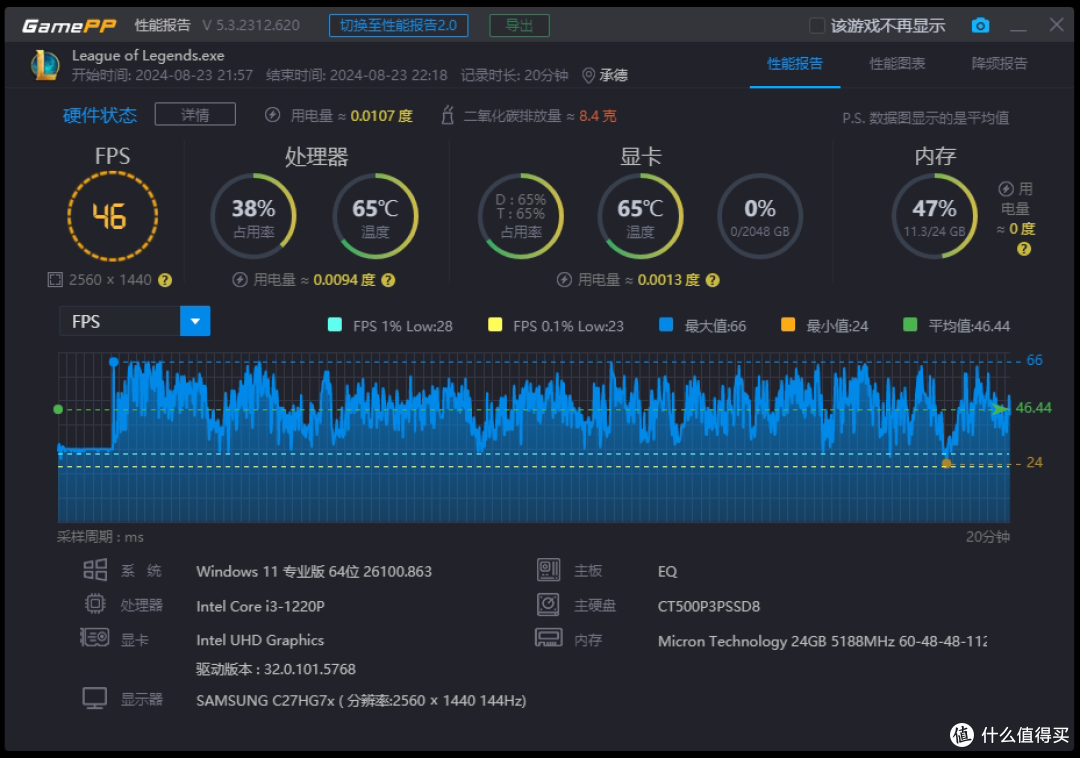1080x758 pixels.
Task: Click the orange min-value marker on chart
Action: tap(946, 463)
